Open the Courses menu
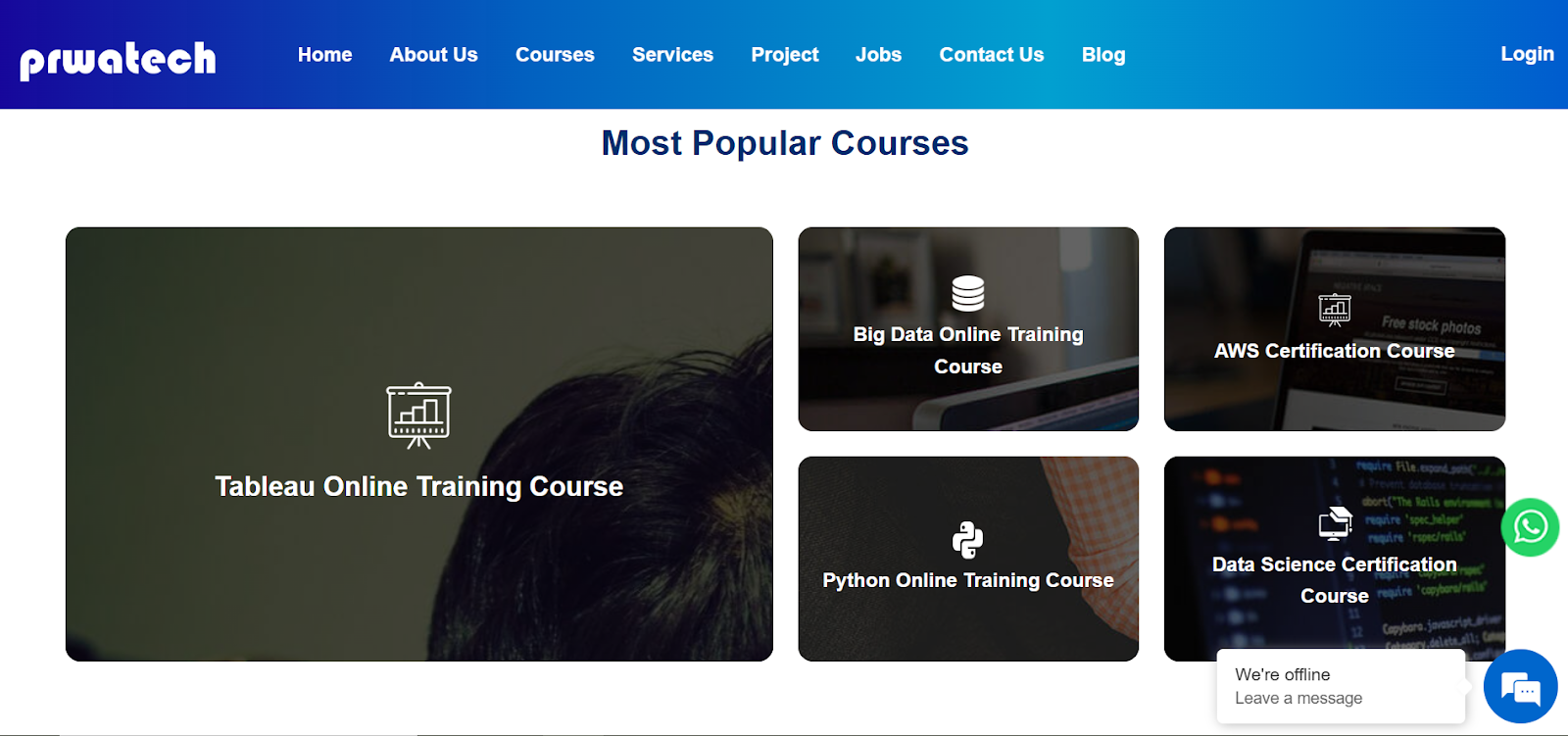This screenshot has width=1568, height=736. [x=555, y=55]
